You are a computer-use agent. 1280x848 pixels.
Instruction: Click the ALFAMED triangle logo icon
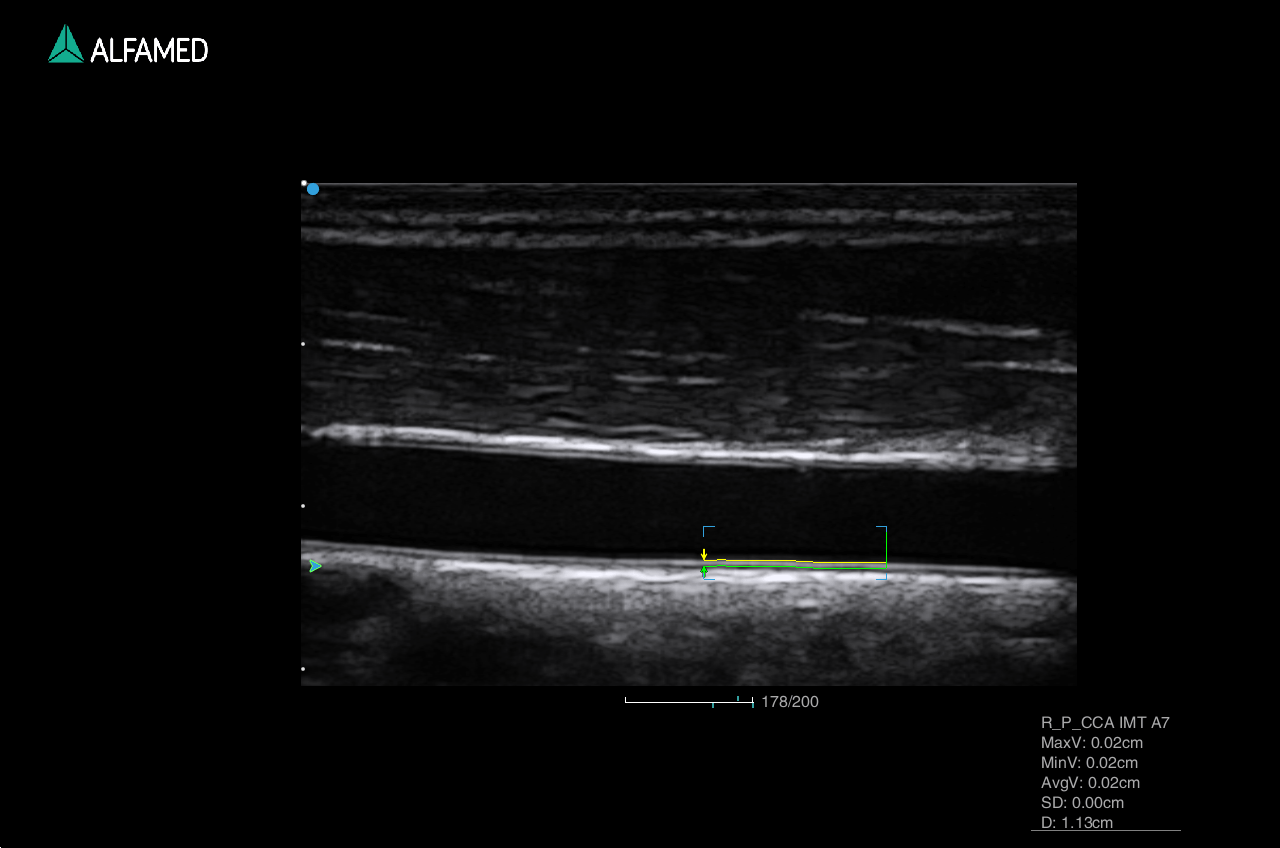[x=66, y=45]
